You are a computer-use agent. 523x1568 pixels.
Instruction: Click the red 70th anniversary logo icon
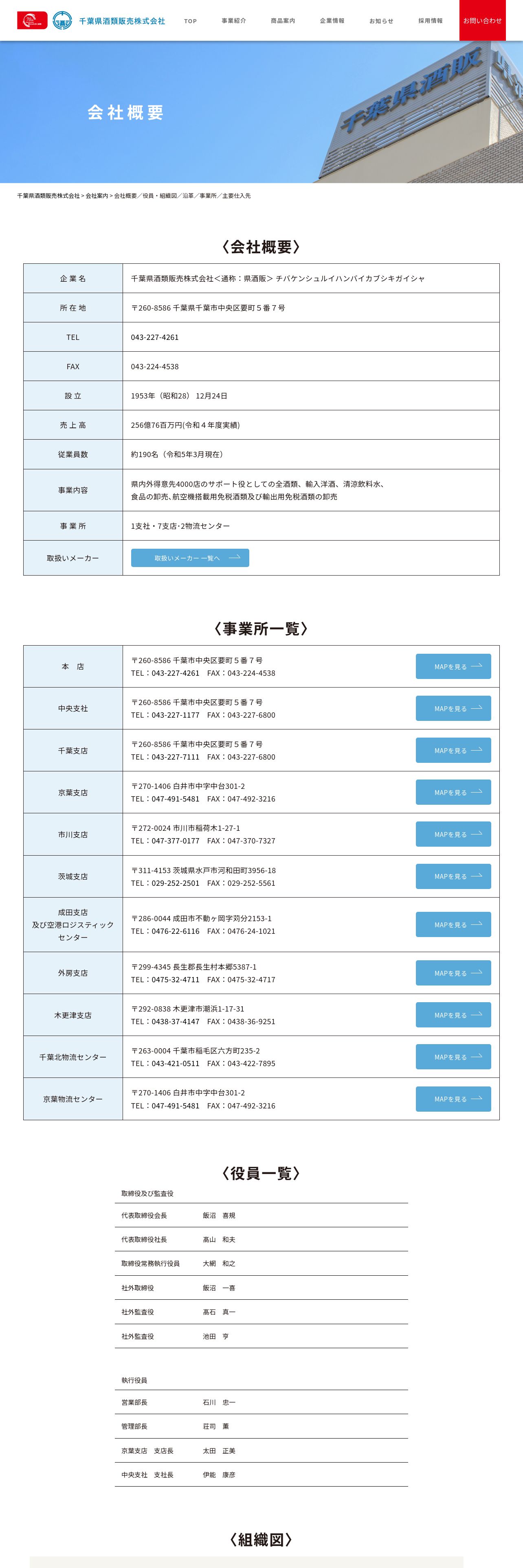[x=32, y=21]
